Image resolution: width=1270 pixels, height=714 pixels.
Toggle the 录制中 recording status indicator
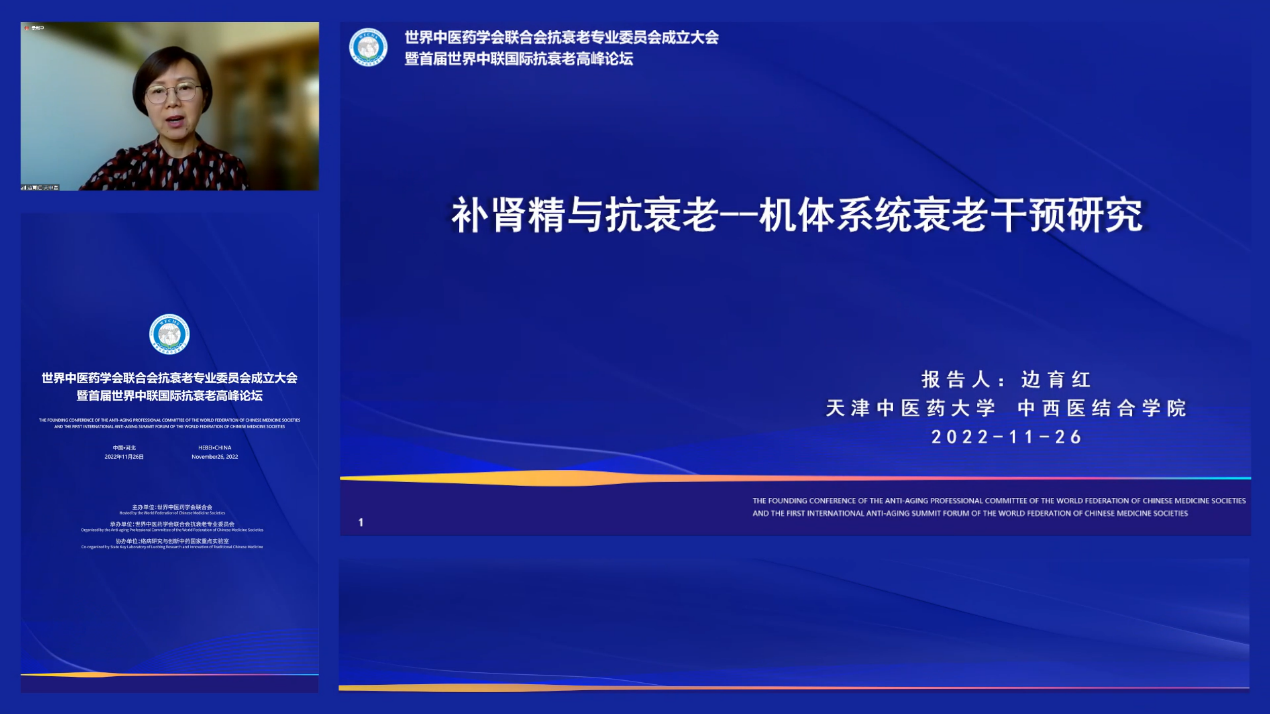click(x=36, y=27)
